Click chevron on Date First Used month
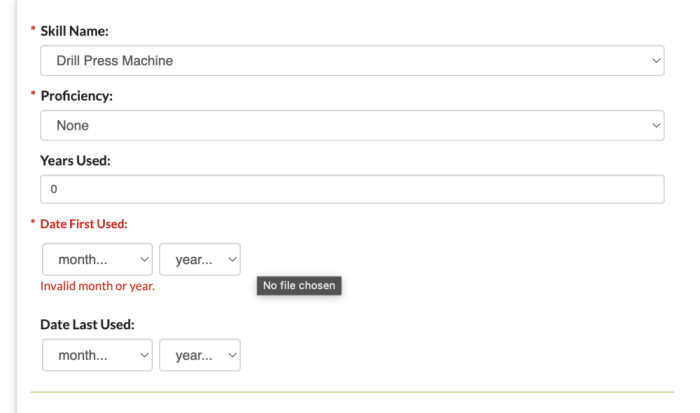 point(143,259)
